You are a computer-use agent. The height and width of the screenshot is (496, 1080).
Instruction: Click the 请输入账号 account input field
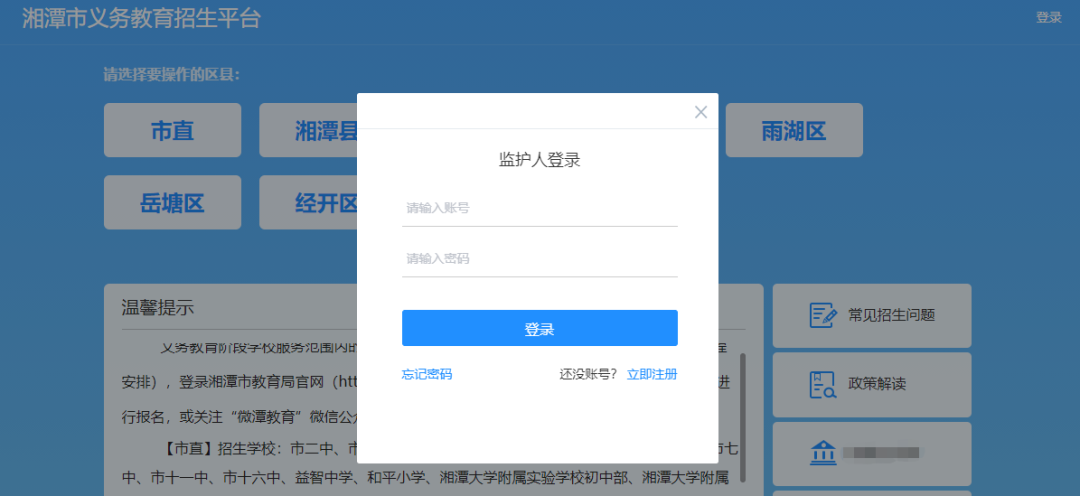pyautogui.click(x=539, y=208)
